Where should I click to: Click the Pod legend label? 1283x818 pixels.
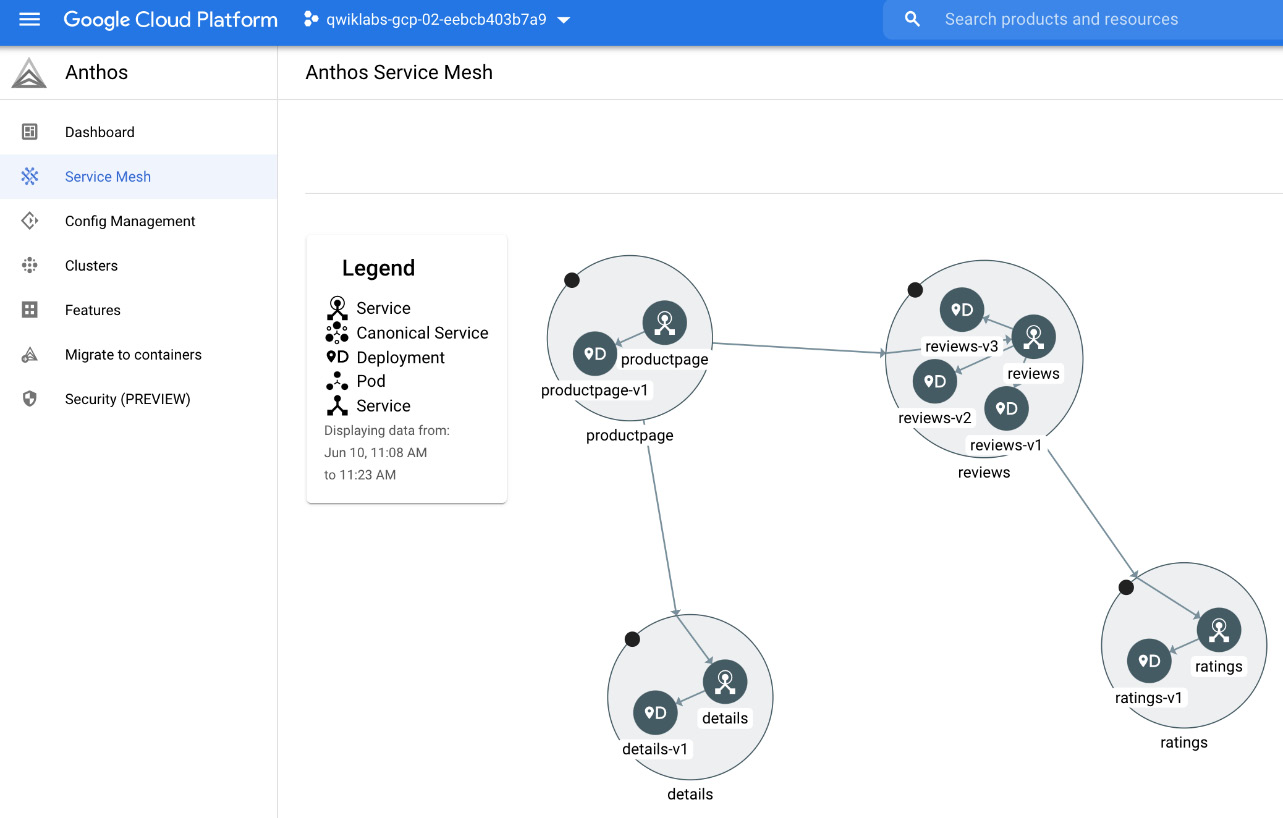(371, 381)
